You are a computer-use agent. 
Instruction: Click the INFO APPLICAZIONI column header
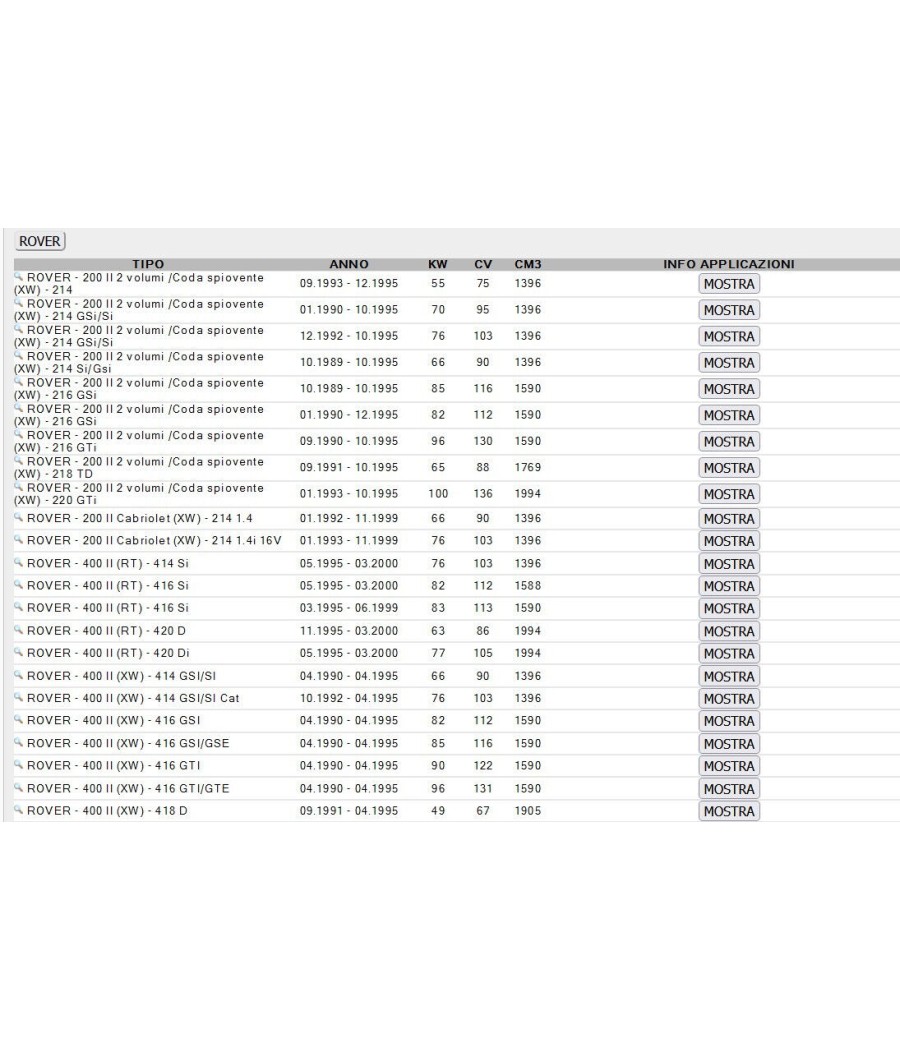click(x=729, y=264)
